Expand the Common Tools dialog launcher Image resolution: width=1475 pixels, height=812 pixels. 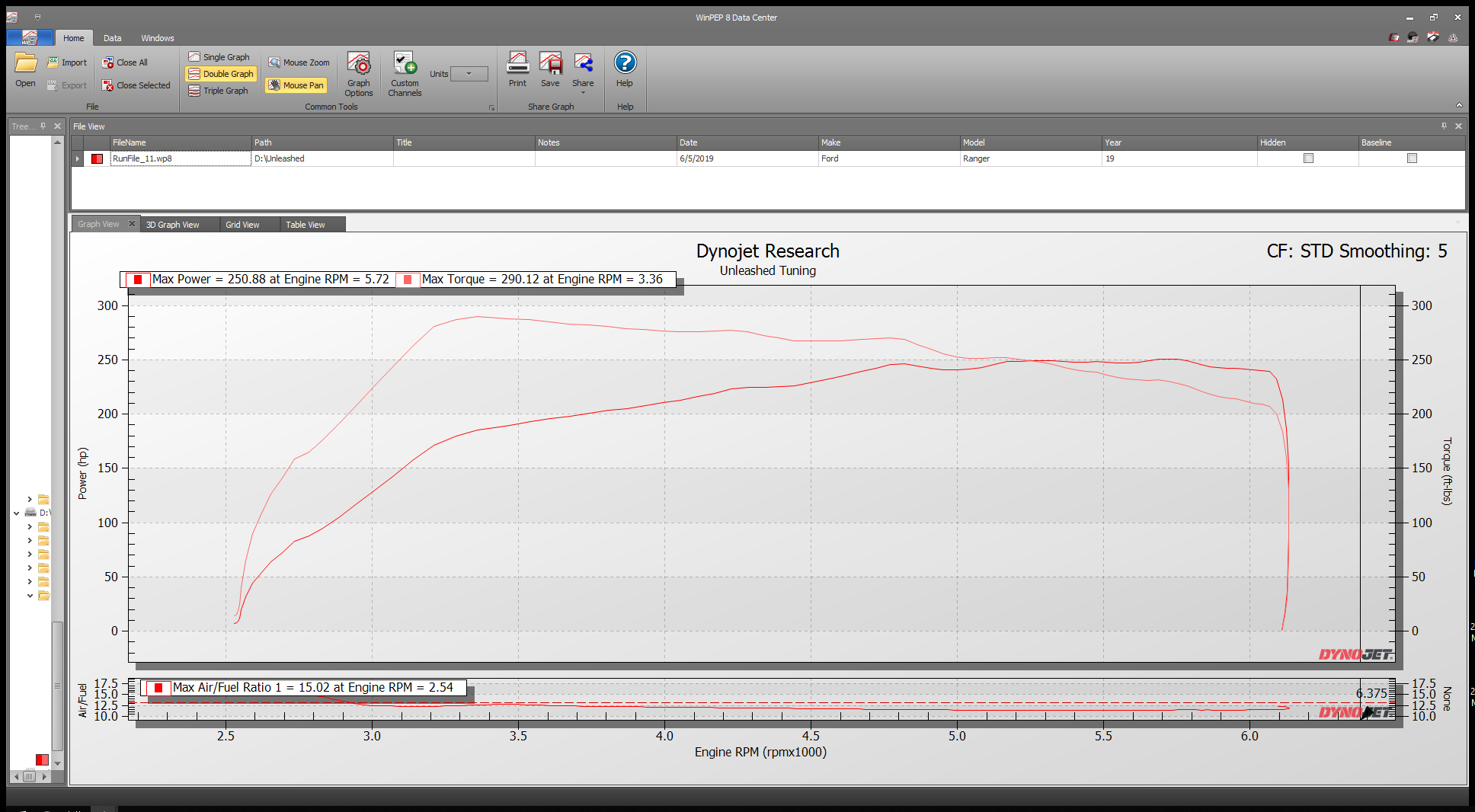tap(492, 107)
